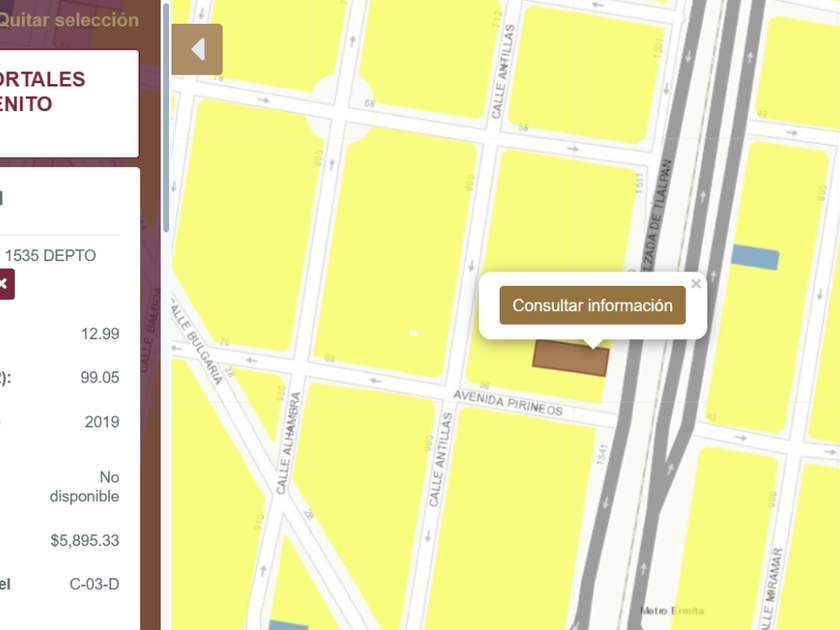Click the 1535 DEPTO address text

[50, 256]
